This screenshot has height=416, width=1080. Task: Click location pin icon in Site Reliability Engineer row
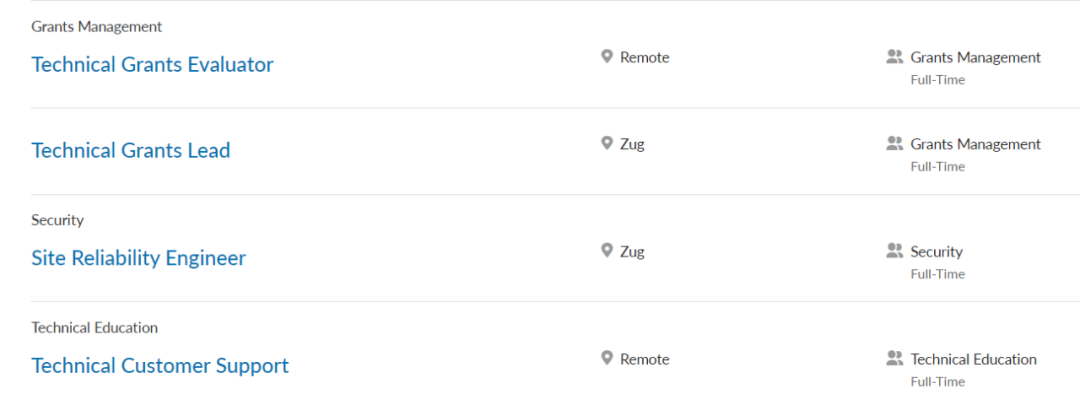(x=606, y=251)
